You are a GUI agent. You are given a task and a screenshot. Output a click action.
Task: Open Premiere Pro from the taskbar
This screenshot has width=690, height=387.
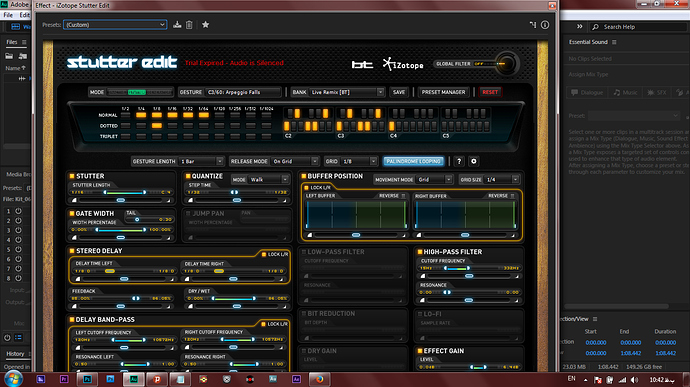[64, 379]
